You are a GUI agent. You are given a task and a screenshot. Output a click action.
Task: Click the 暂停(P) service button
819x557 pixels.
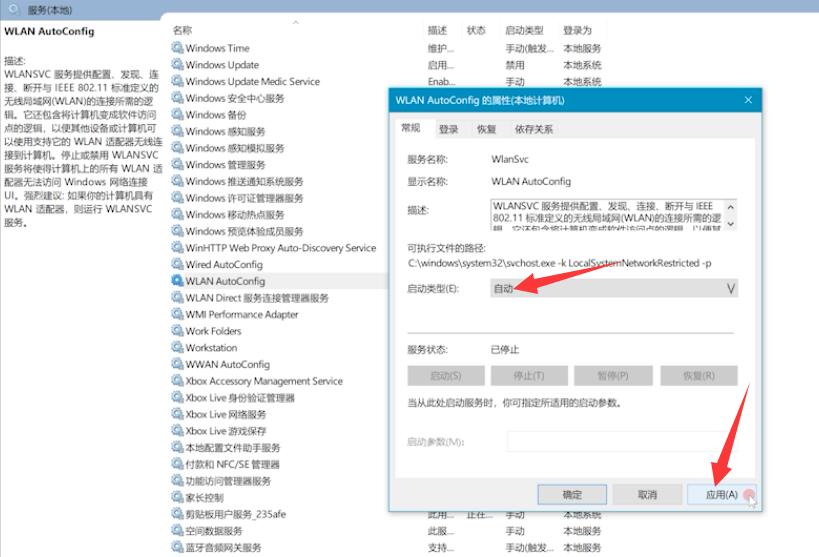click(x=613, y=375)
